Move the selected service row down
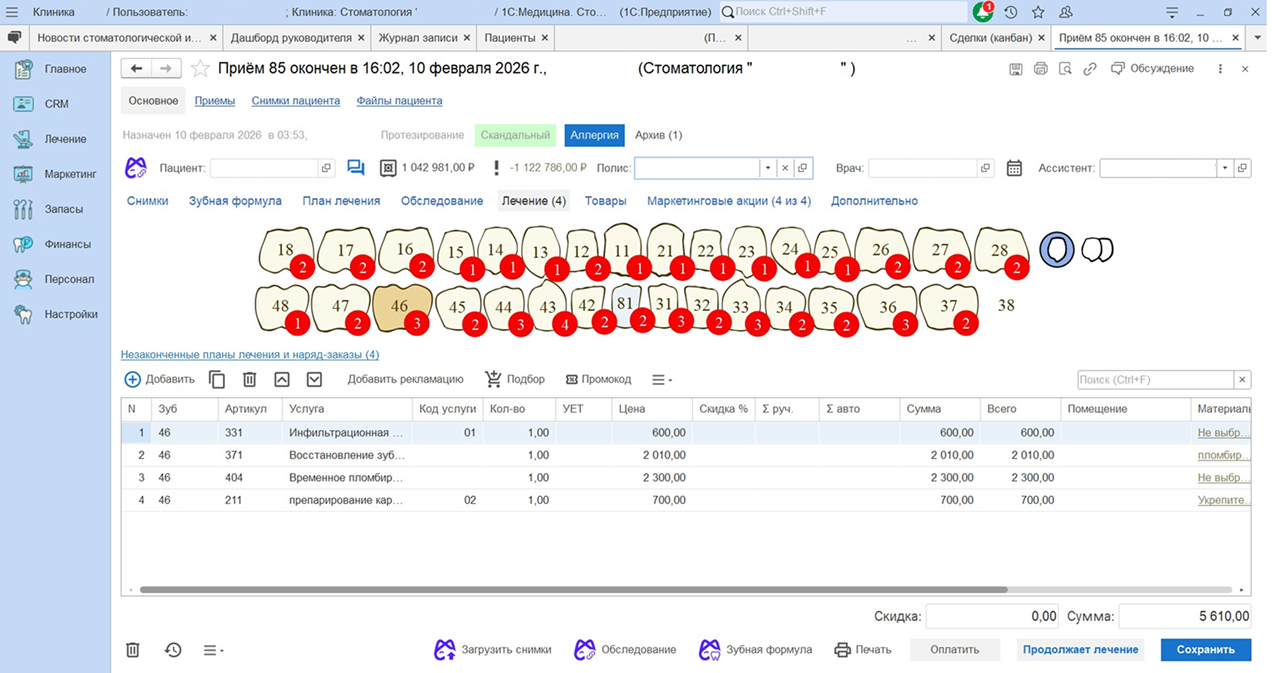Image resolution: width=1272 pixels, height=673 pixels. click(x=314, y=380)
